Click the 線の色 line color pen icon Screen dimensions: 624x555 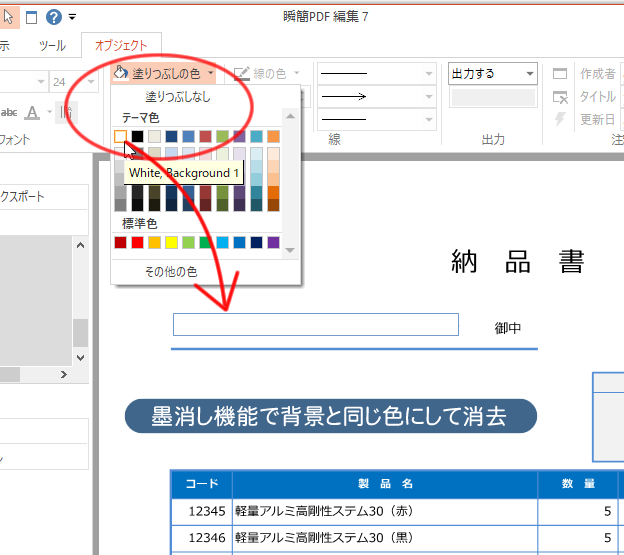242,73
